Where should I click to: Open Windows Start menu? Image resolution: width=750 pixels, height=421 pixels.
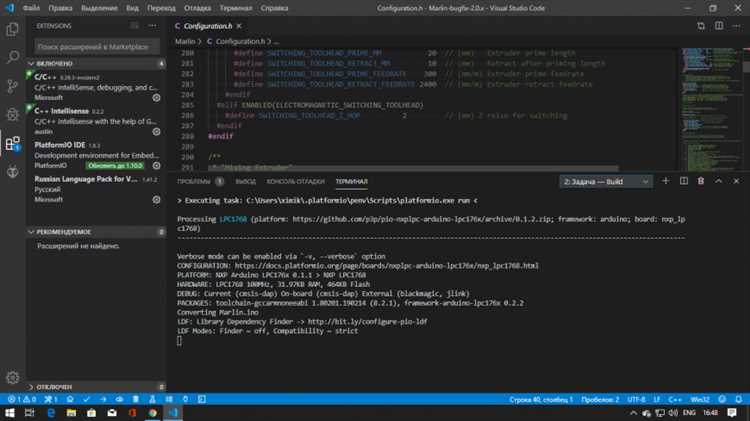tap(10, 413)
